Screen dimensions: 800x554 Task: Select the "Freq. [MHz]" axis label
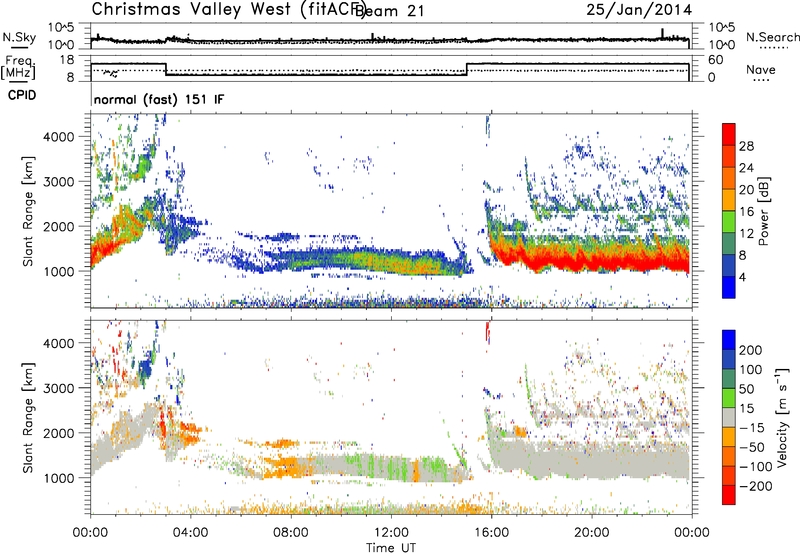coord(18,68)
